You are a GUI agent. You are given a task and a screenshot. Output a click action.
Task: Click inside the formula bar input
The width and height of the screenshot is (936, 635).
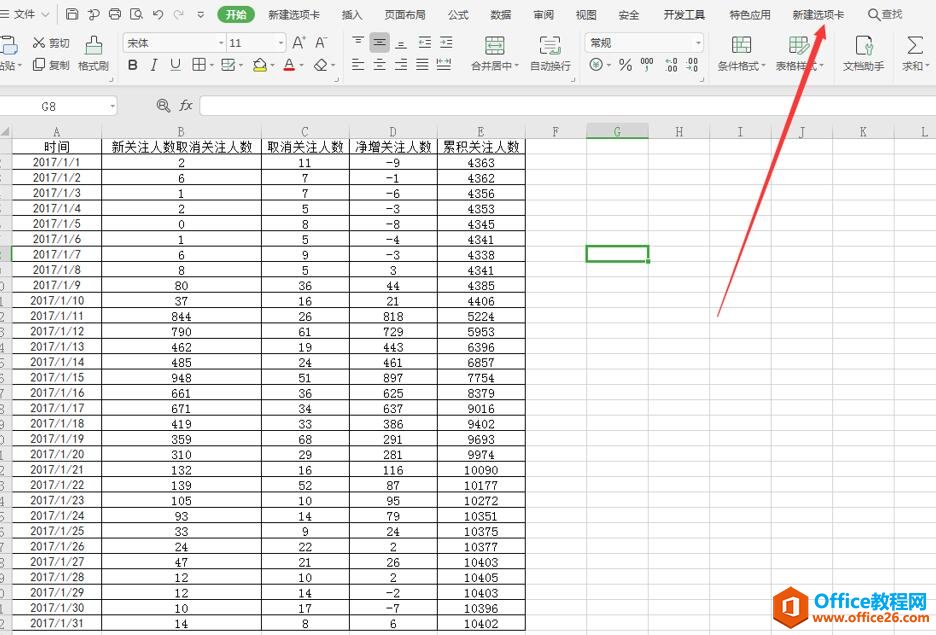[567, 106]
